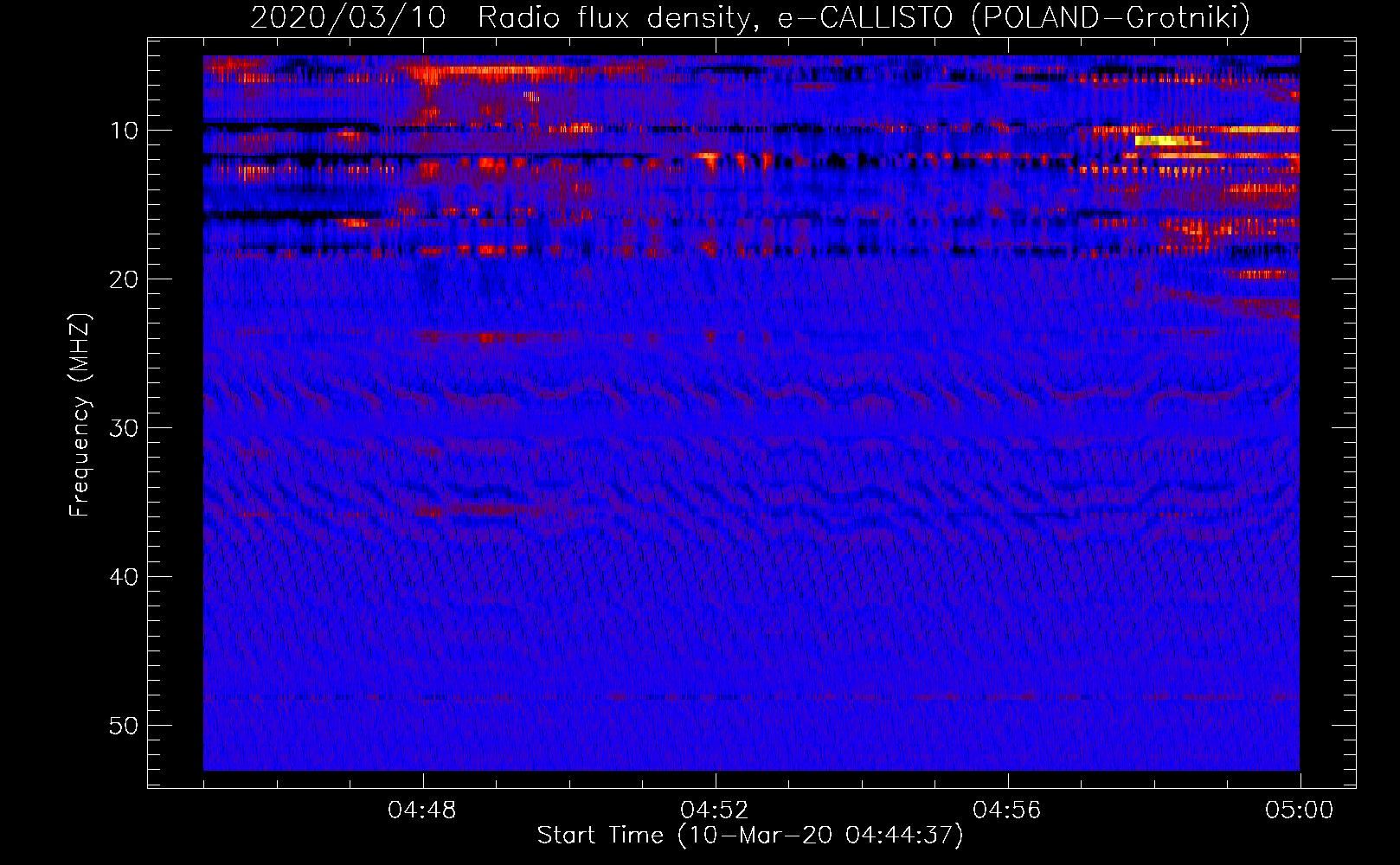Click the 05:00 time axis label
1400x865 pixels.
tap(1299, 811)
